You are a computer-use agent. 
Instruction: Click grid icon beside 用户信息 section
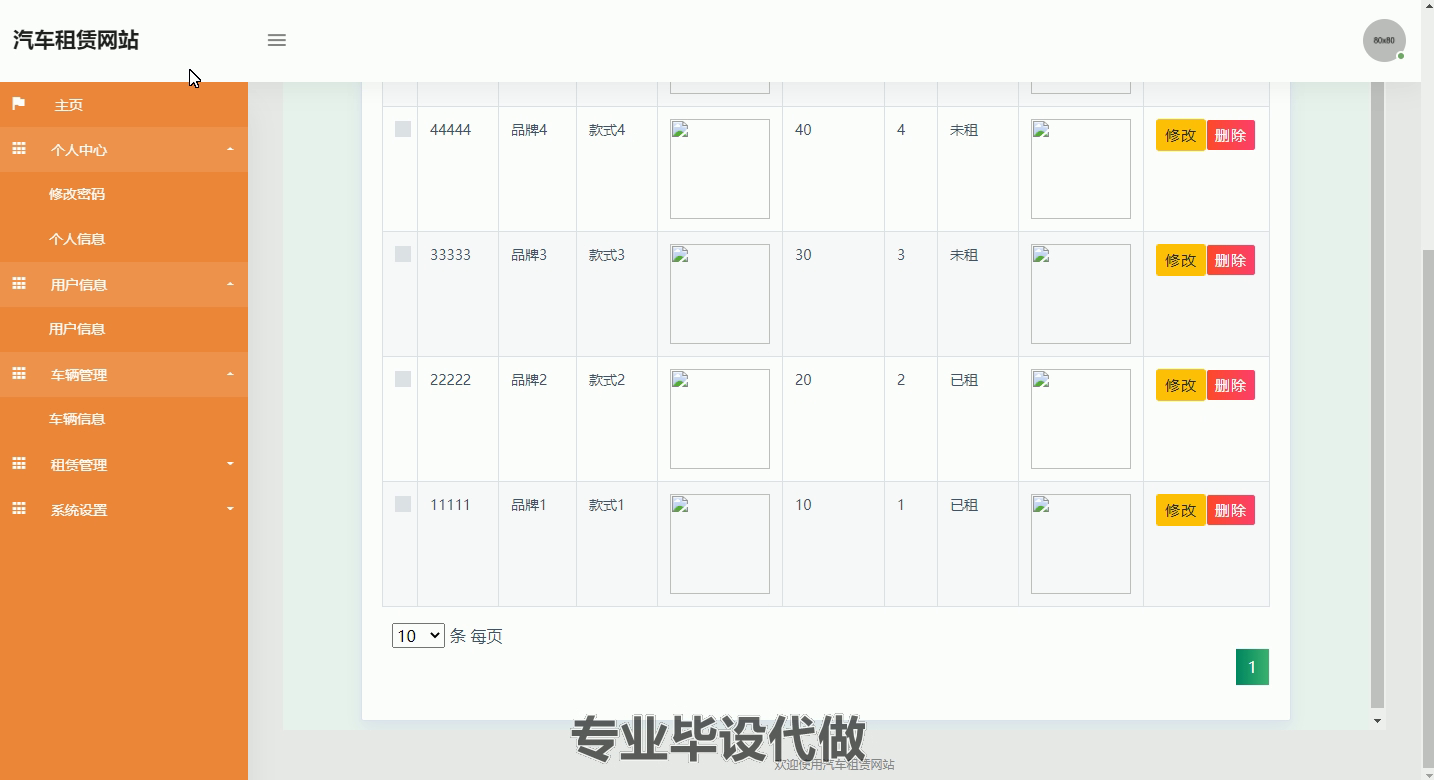(18, 284)
